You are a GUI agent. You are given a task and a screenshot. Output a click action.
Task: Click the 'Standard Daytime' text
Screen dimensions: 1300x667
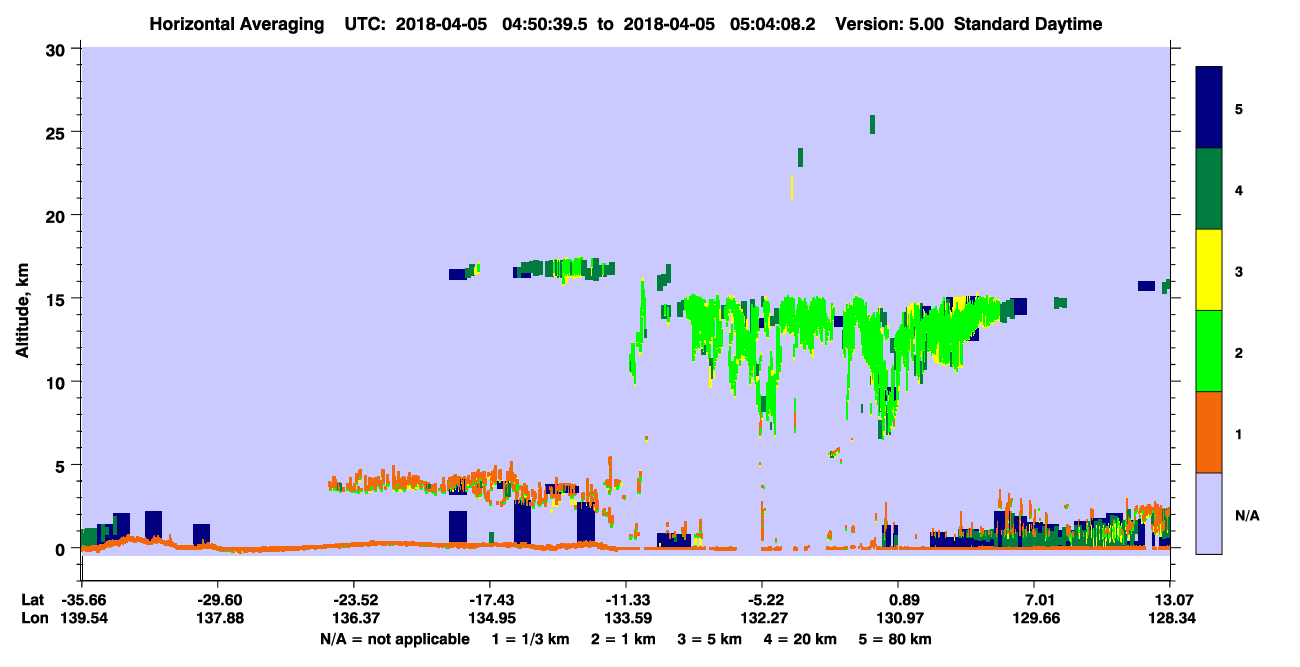tap(1027, 24)
